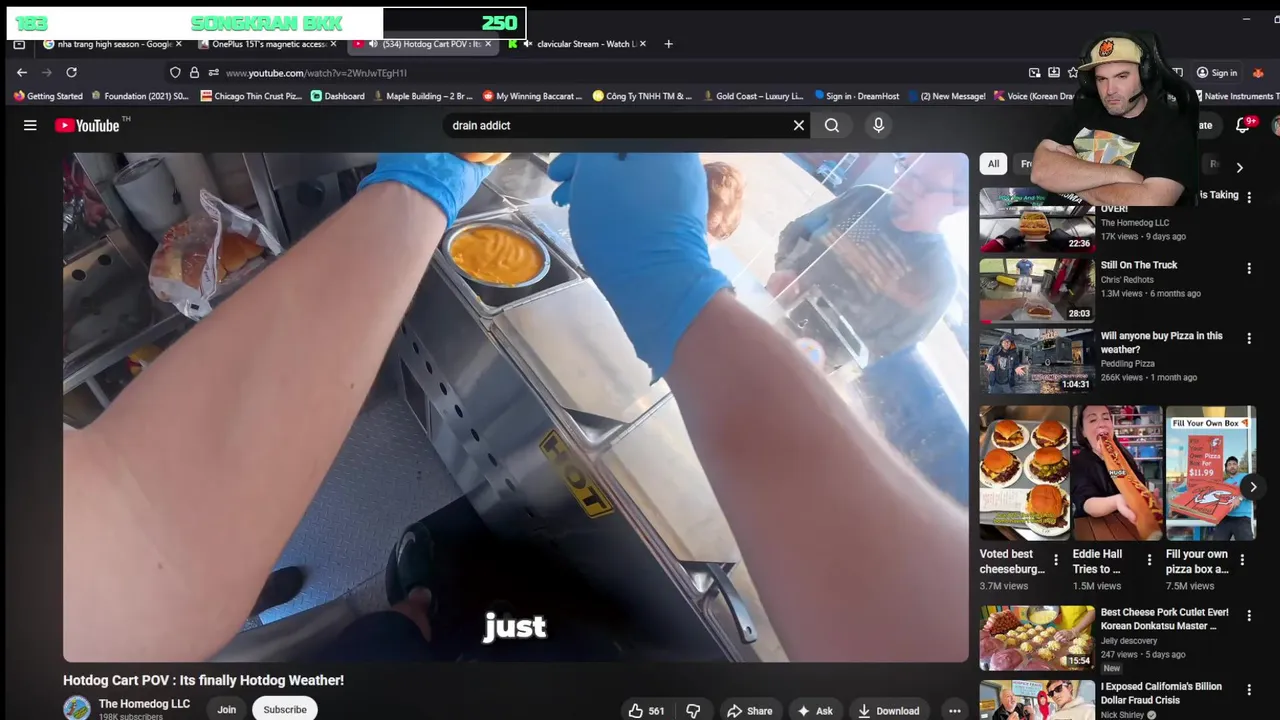Switch to clavicular Stream tab
This screenshot has height=720, width=1280.
pyautogui.click(x=577, y=44)
